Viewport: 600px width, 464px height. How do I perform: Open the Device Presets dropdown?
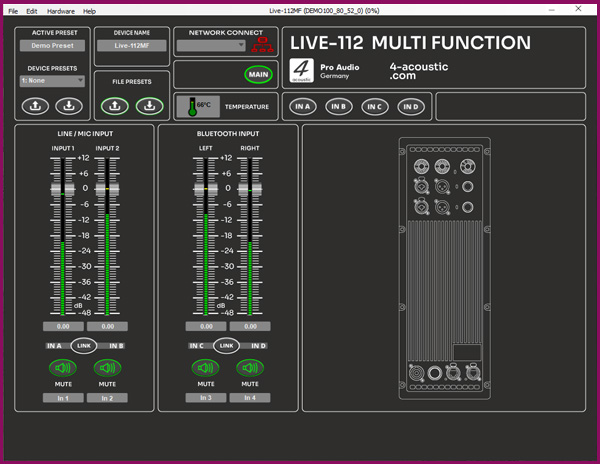tap(52, 81)
